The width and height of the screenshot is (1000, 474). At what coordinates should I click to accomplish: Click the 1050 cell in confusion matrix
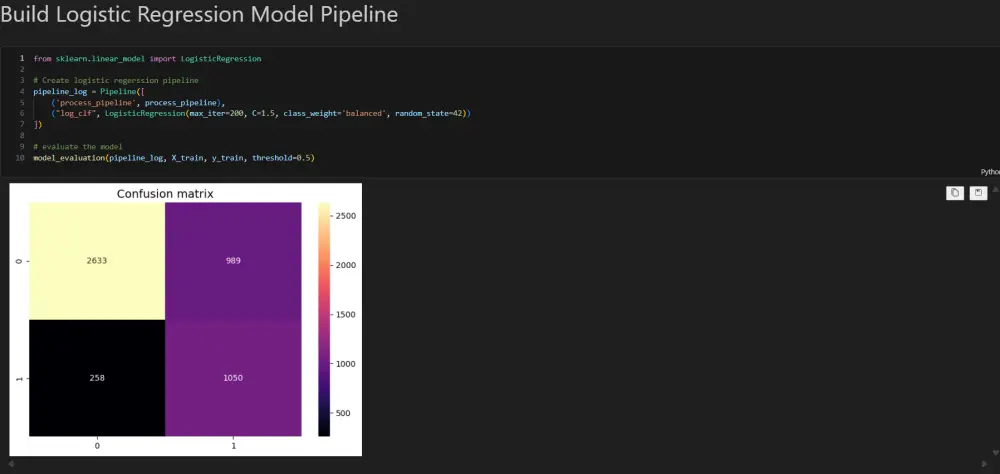233,377
